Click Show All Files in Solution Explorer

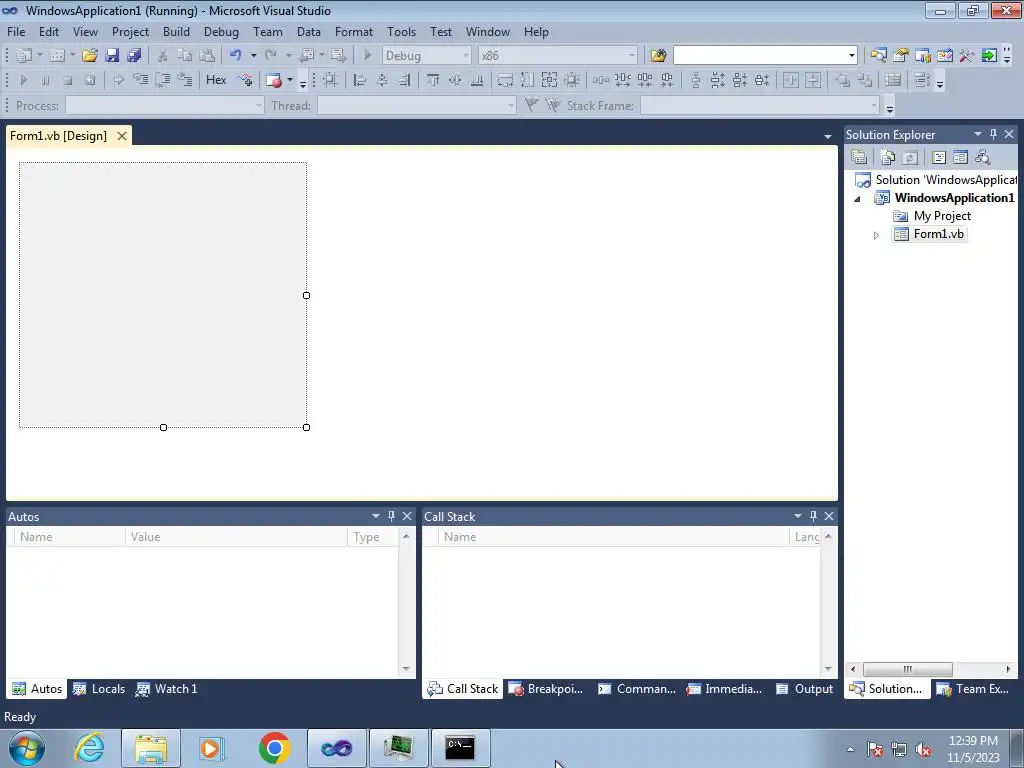888,157
